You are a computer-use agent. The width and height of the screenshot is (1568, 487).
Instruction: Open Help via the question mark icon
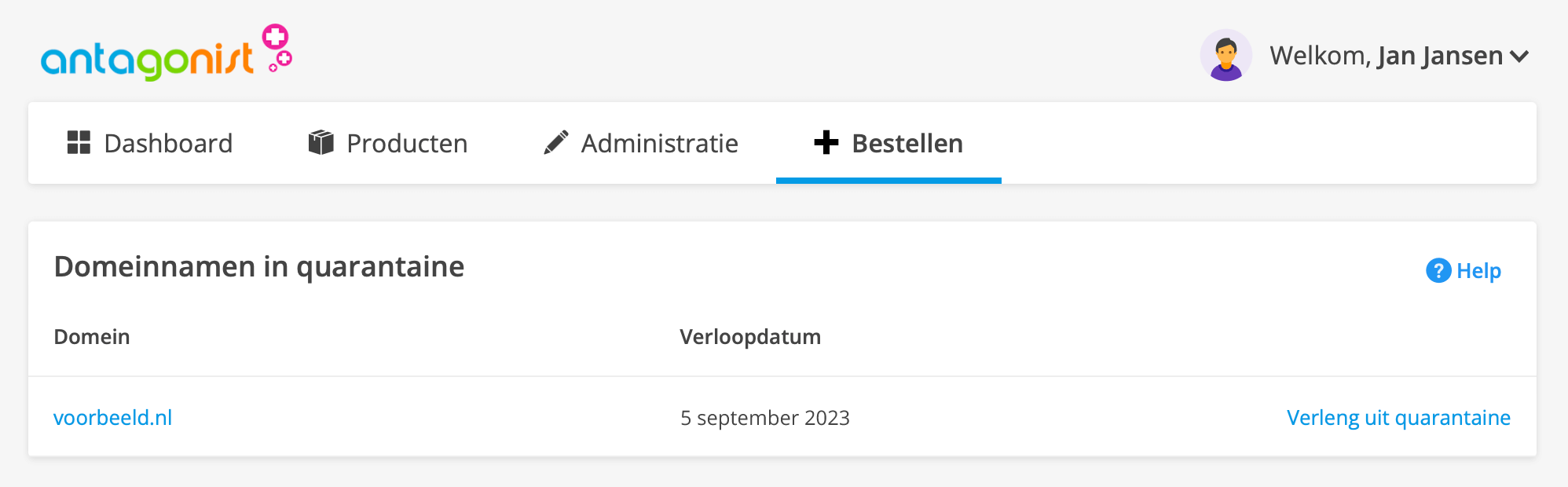point(1438,270)
